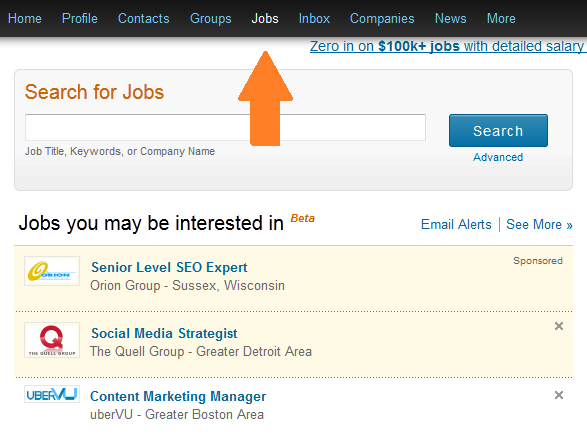Expand the More menu

pos(501,18)
